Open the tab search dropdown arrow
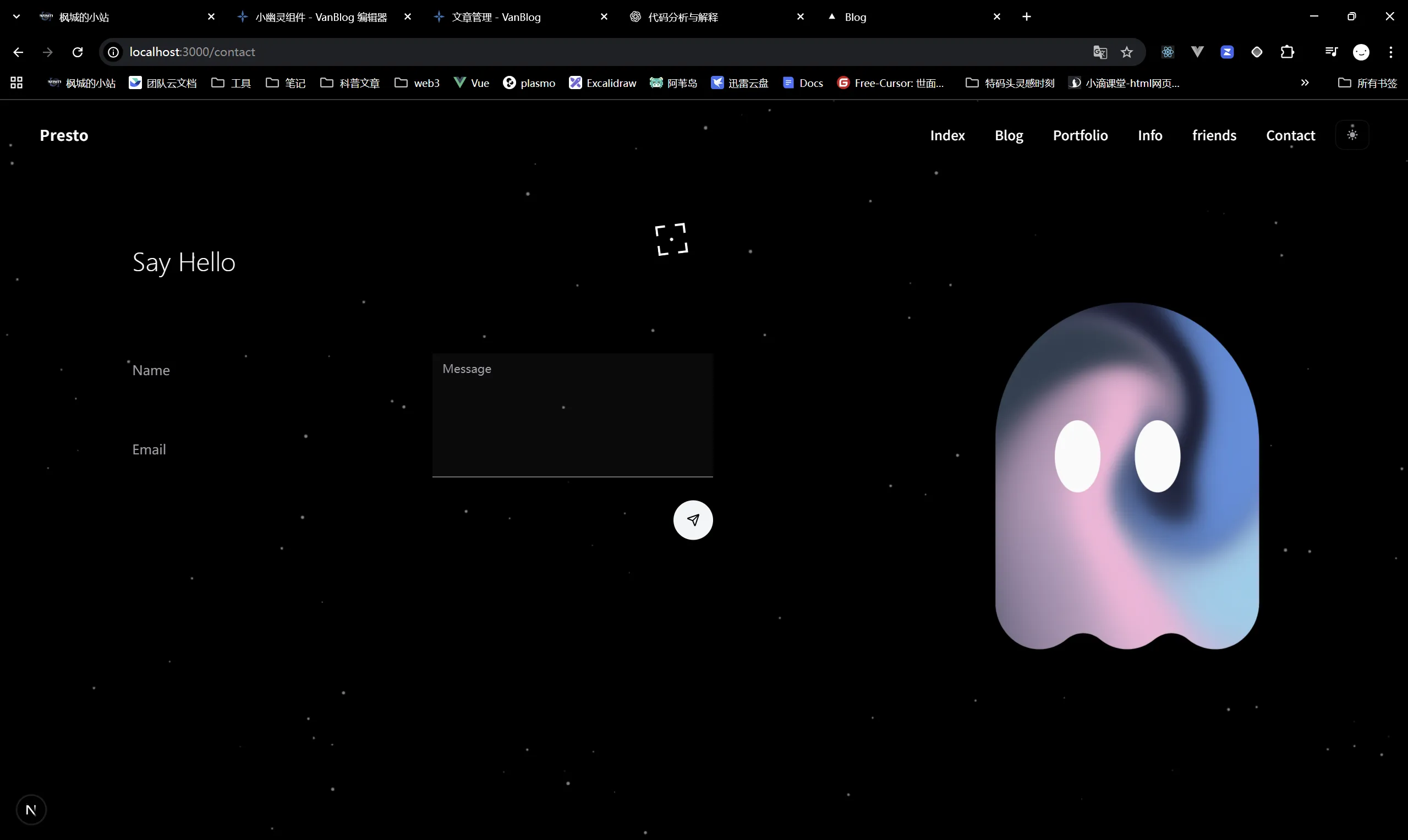Screen dimensions: 1408x840 [x=17, y=17]
